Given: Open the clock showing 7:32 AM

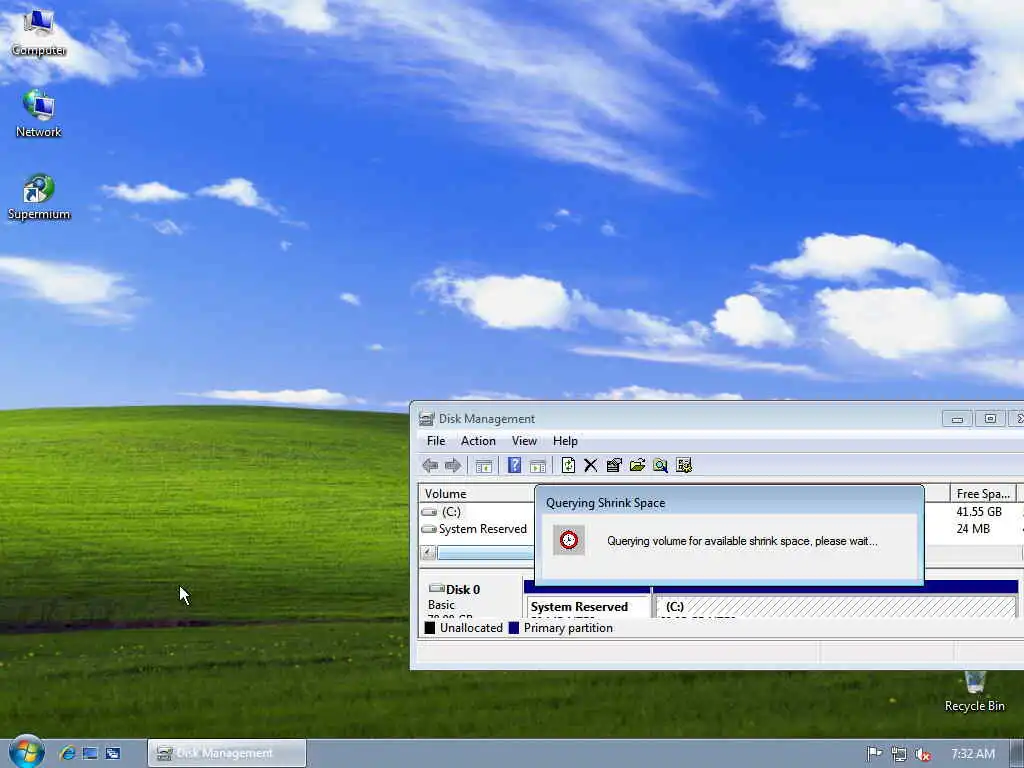Looking at the screenshot, I should point(972,754).
